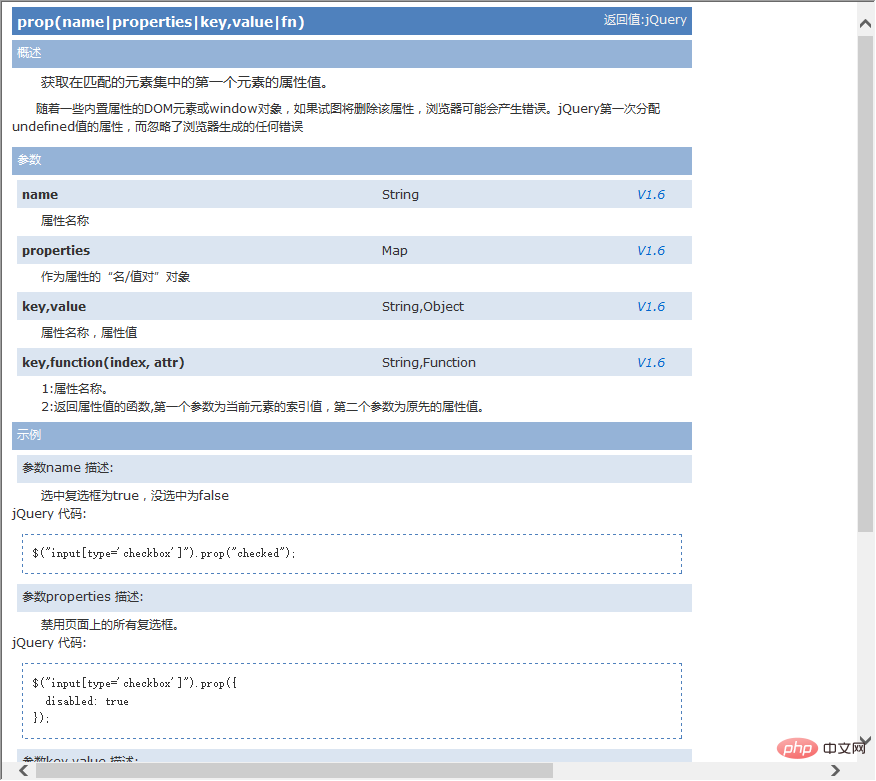The image size is (876, 781).
Task: Click the key,value parameter label
Action: pyautogui.click(x=54, y=307)
